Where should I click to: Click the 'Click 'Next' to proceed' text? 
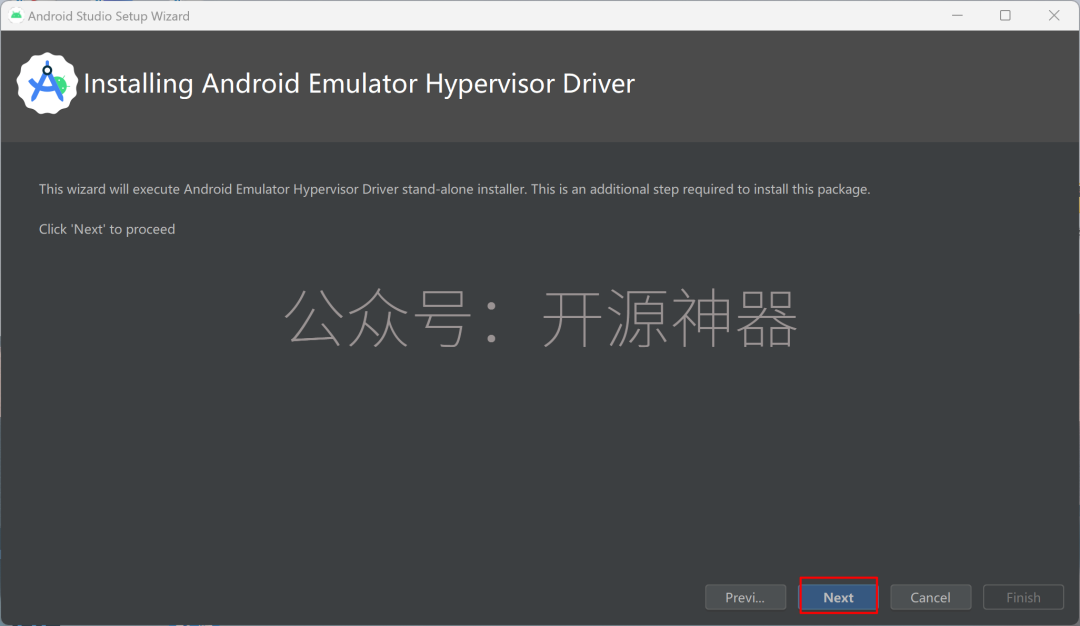[107, 229]
